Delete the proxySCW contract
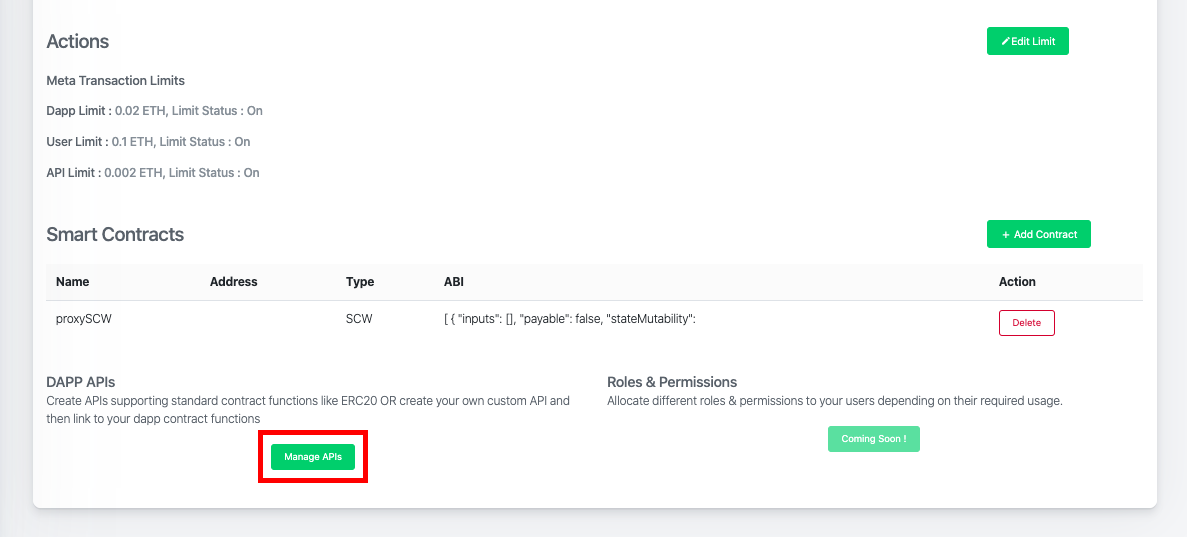This screenshot has width=1187, height=537. tap(1027, 323)
